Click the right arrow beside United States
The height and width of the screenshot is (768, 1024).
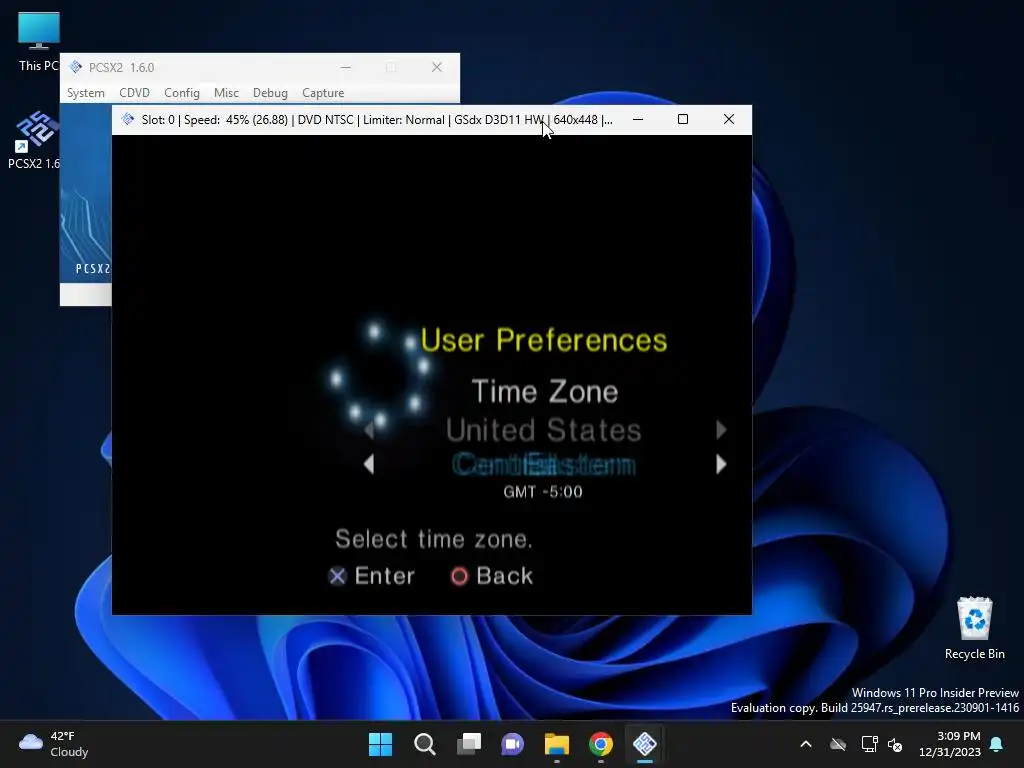[x=721, y=430]
